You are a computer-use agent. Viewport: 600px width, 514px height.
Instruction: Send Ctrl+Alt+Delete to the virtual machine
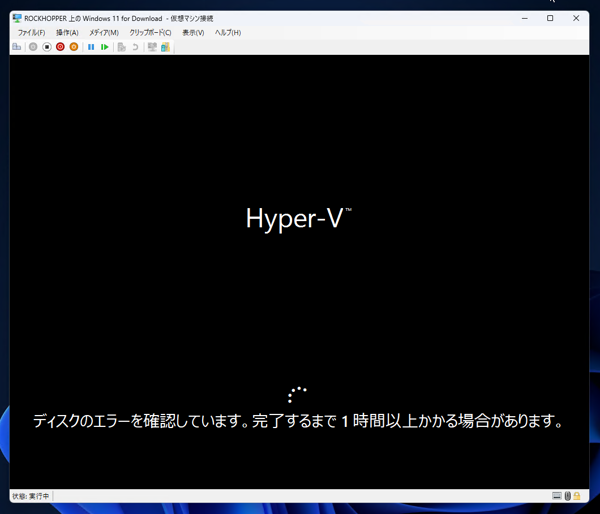pyautogui.click(x=16, y=47)
